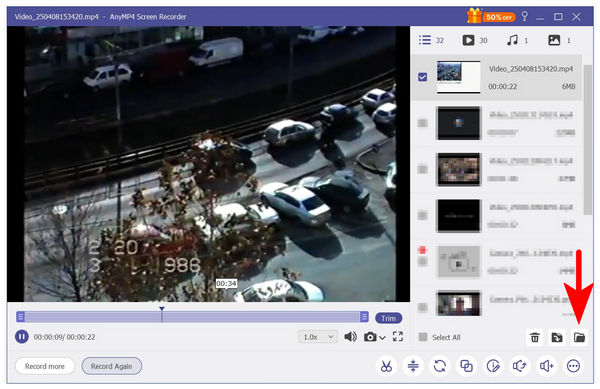Enable the Select All checkbox
The height and width of the screenshot is (389, 600).
click(x=423, y=337)
